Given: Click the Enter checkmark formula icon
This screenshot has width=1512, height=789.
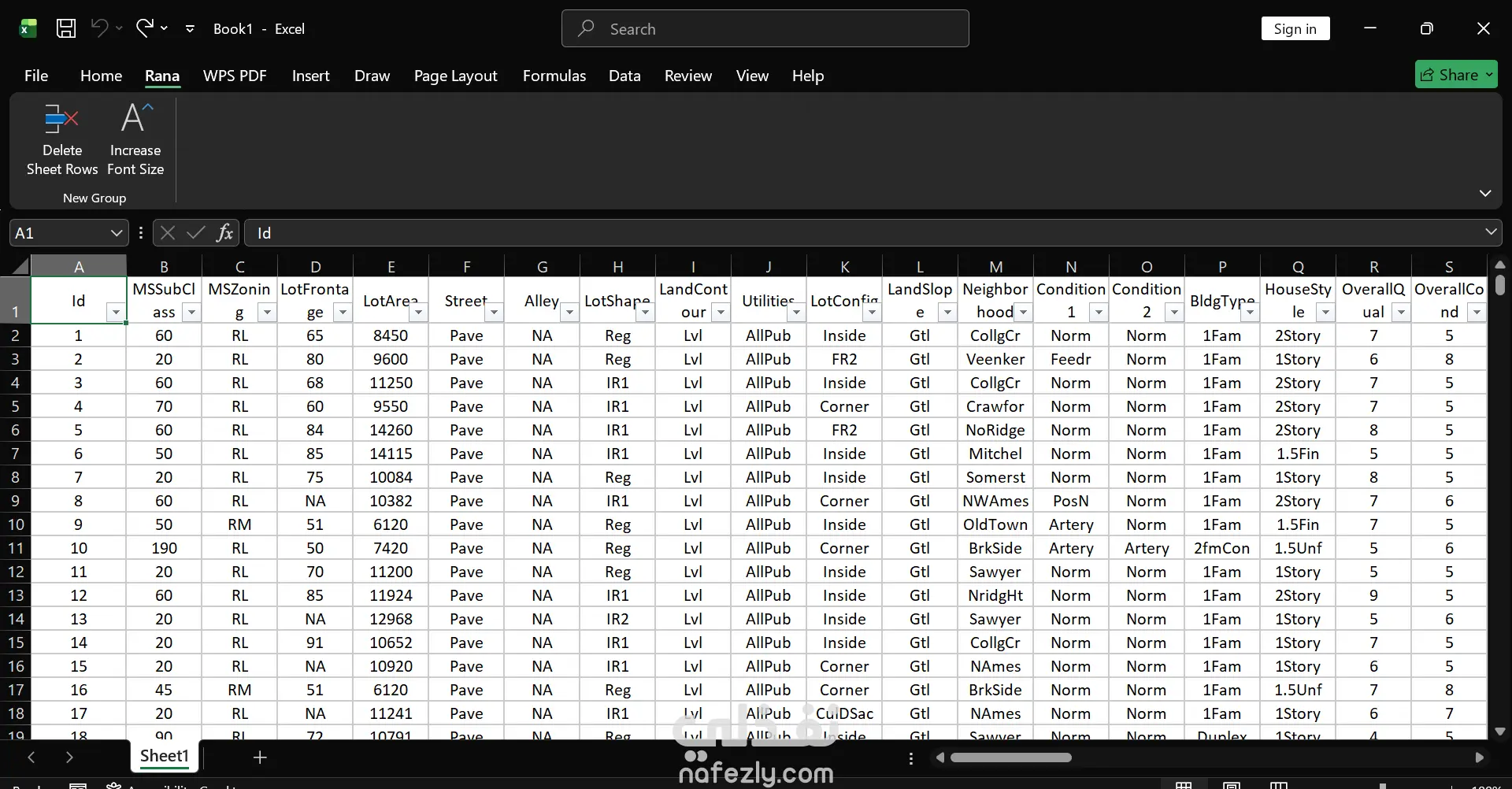Looking at the screenshot, I should click(195, 233).
